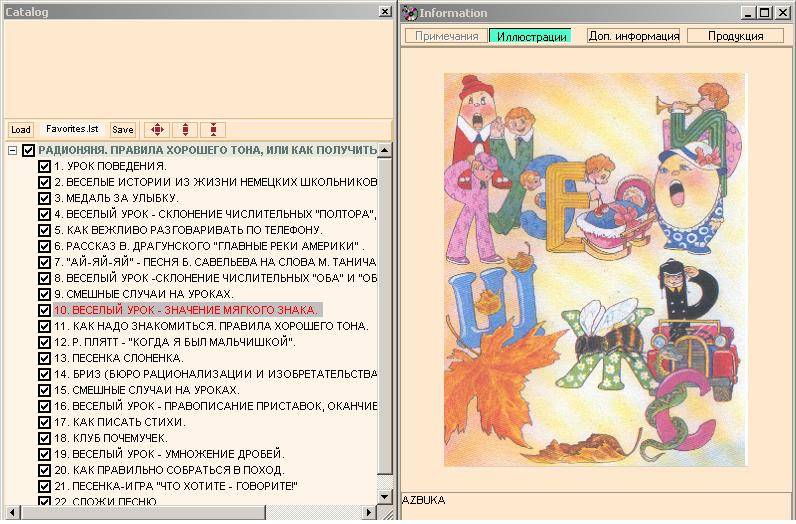796x524 pixels.
Task: Toggle checkbox for track 5 about телефону
Action: pyautogui.click(x=44, y=230)
